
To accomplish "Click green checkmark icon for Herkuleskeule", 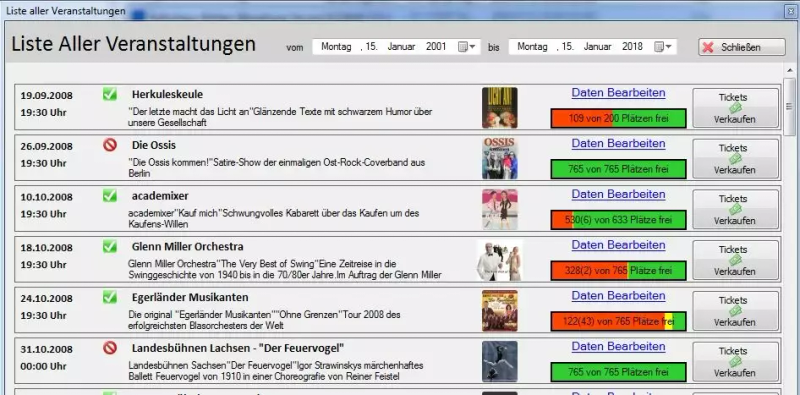I will pyautogui.click(x=110, y=94).
